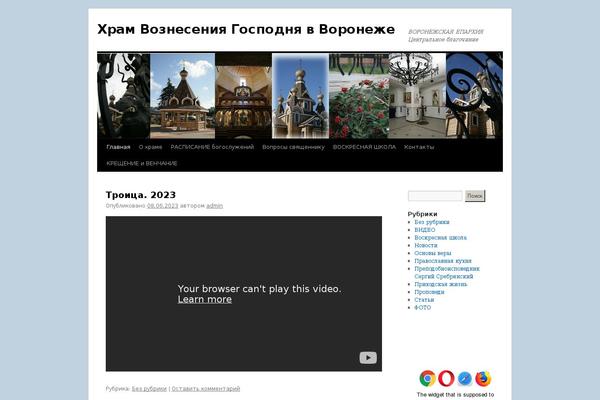Open Преподобноисповедник Сергий Сребрянский category

click(x=447, y=273)
